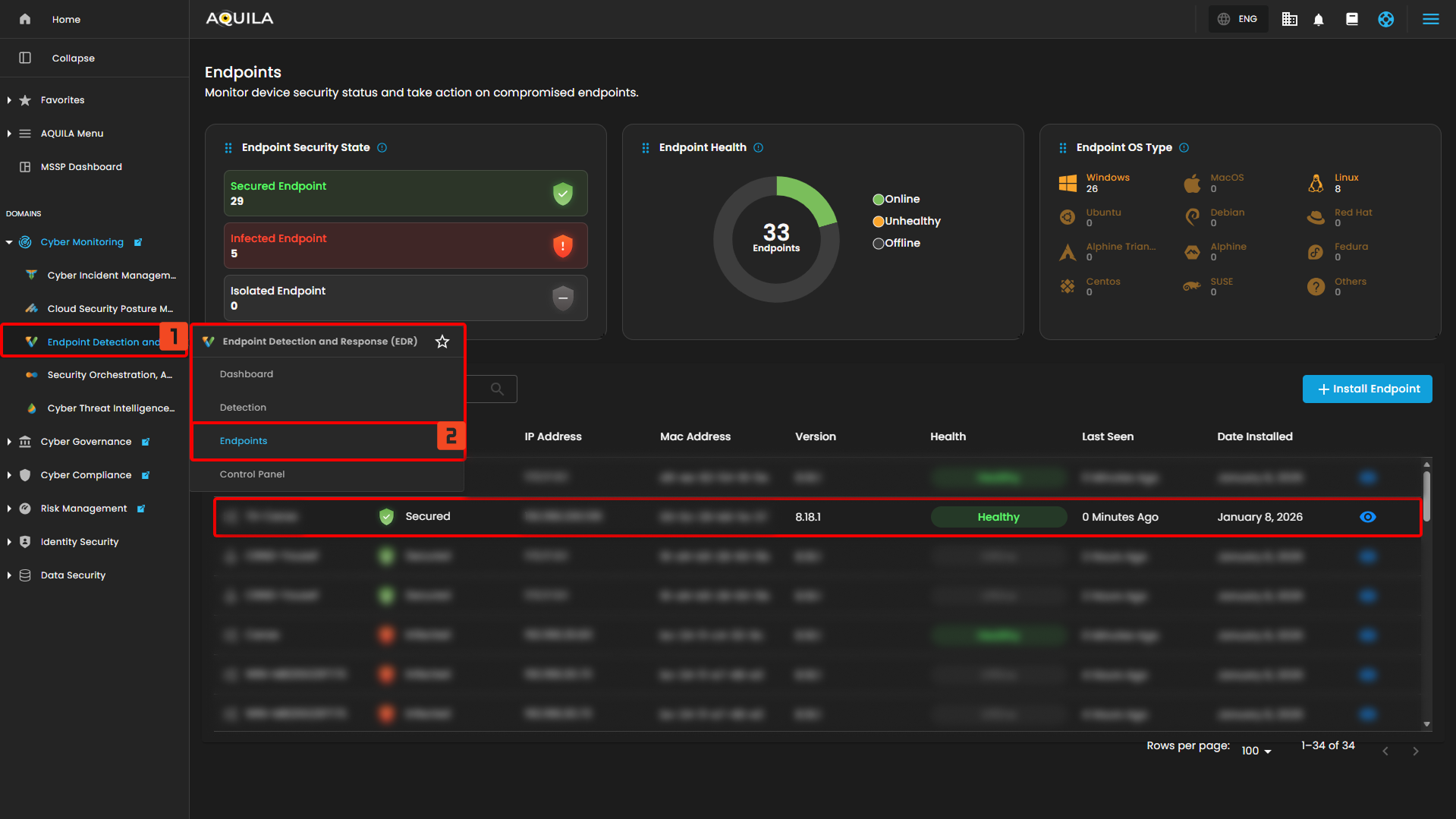Click the Endpoint Health info icon
This screenshot has width=1456, height=819.
(759, 148)
